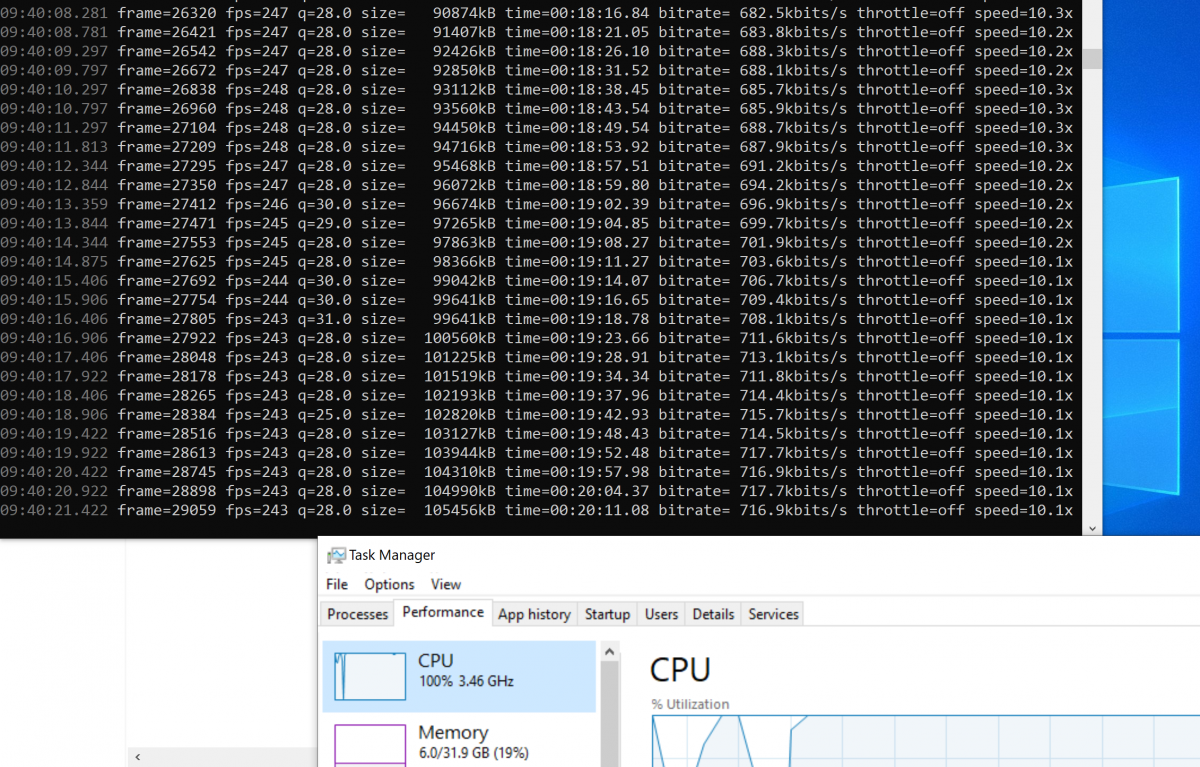Screen dimensions: 1200x767
Task: Open the Startup tab
Action: click(x=607, y=614)
